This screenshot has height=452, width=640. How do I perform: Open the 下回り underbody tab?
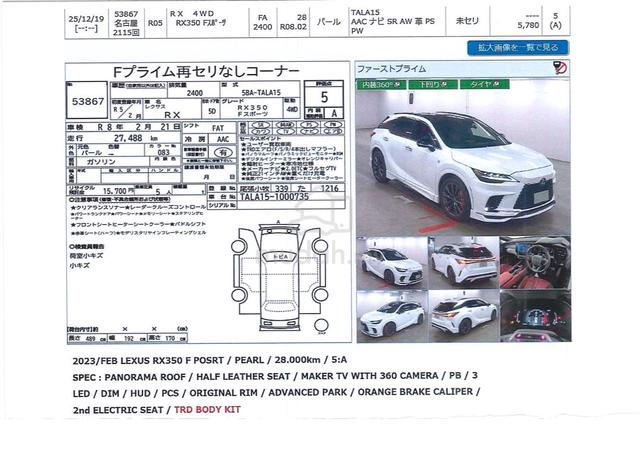(433, 85)
